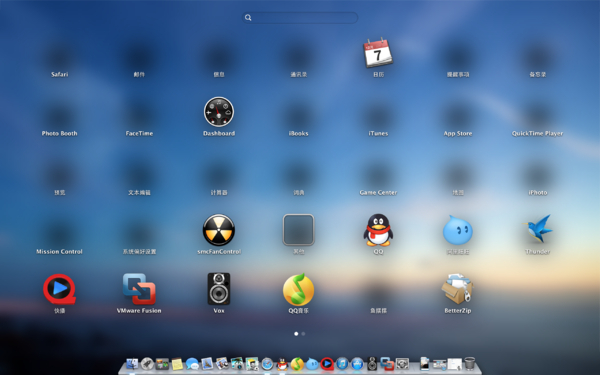Image resolution: width=600 pixels, height=375 pixels.
Task: Click the Game Center label
Action: 378,192
